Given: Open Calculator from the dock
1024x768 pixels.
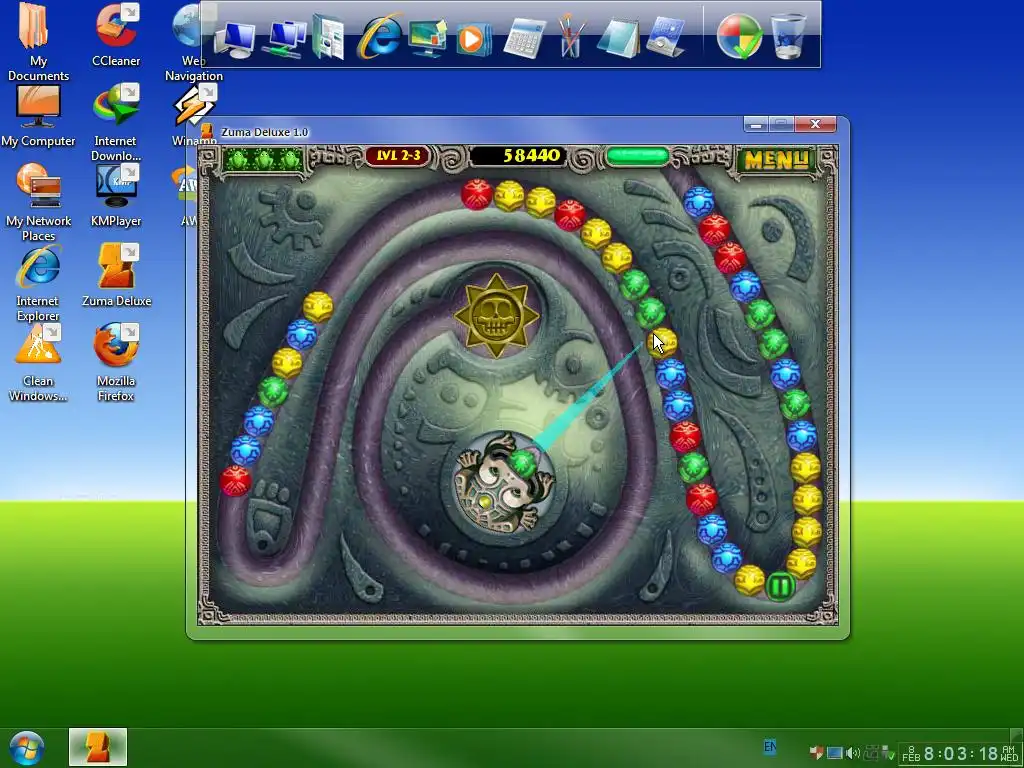Looking at the screenshot, I should [x=524, y=38].
